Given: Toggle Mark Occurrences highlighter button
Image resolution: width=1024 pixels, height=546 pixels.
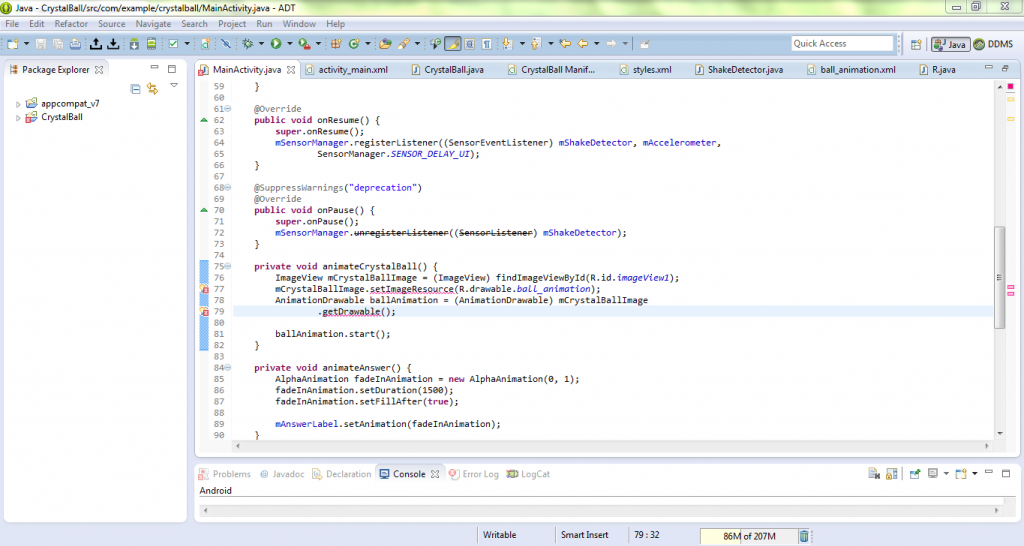Looking at the screenshot, I should [x=453, y=44].
